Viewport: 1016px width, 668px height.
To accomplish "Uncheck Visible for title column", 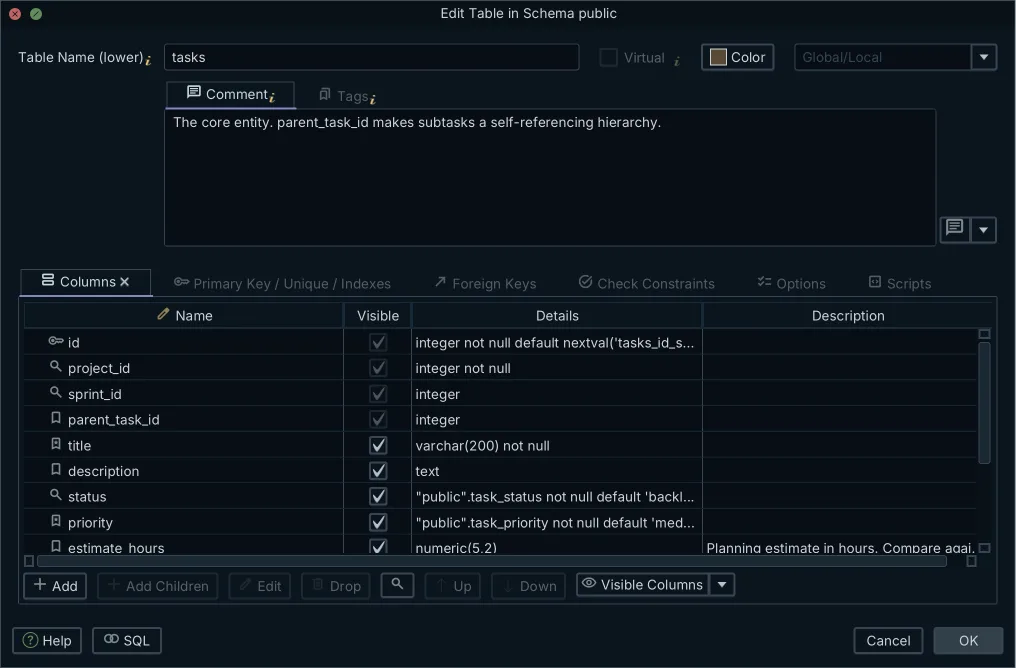I will pos(378,445).
